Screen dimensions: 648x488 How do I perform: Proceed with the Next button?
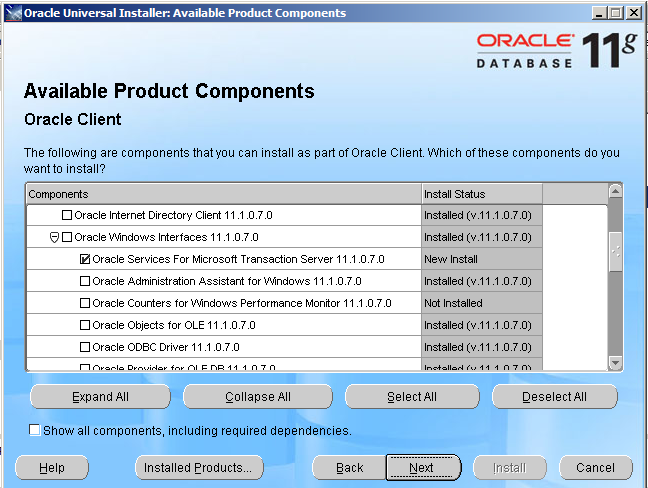423,468
